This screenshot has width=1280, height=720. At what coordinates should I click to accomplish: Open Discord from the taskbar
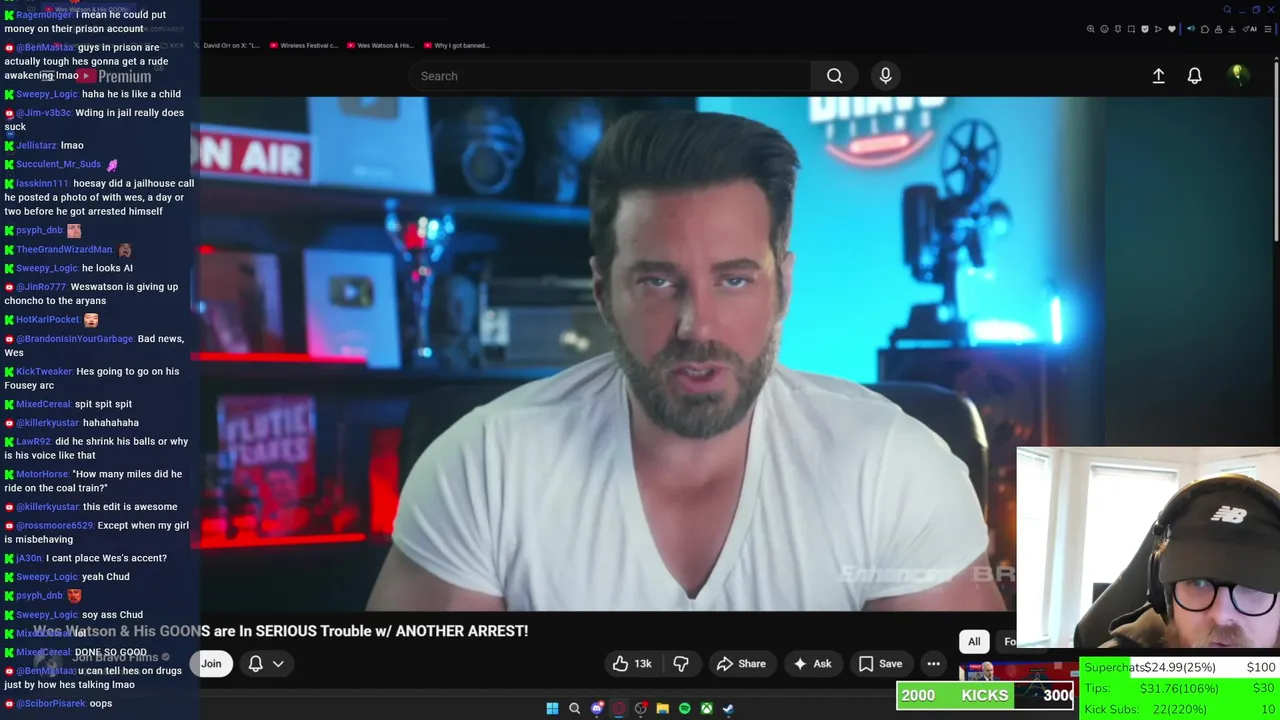pos(597,708)
